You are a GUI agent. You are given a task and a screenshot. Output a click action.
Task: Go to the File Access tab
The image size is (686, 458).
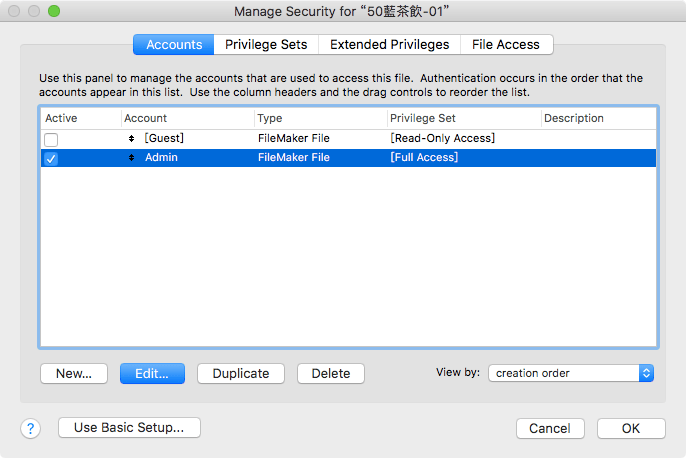tap(506, 44)
